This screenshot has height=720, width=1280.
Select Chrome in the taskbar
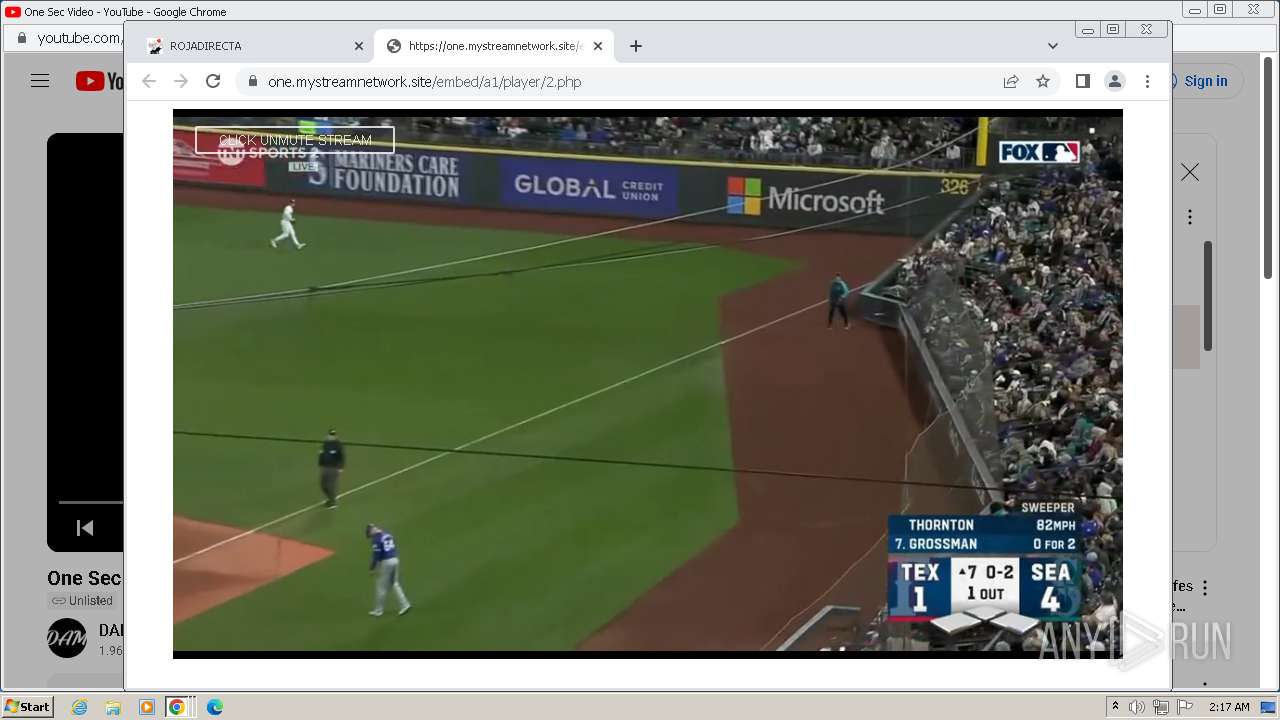[177, 707]
